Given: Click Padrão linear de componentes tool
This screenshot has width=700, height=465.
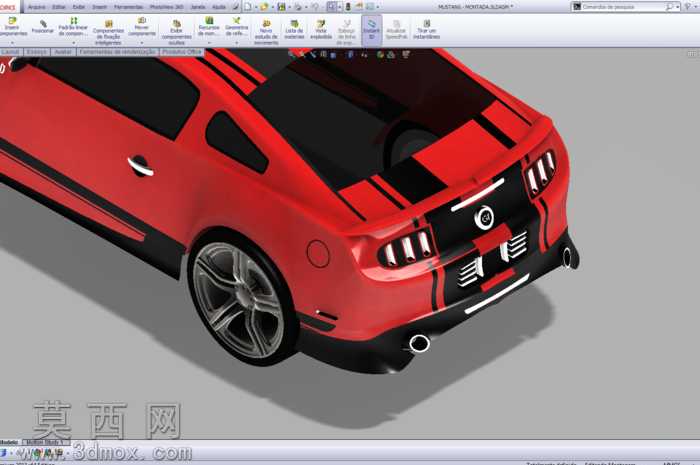Looking at the screenshot, I should pos(73,27).
